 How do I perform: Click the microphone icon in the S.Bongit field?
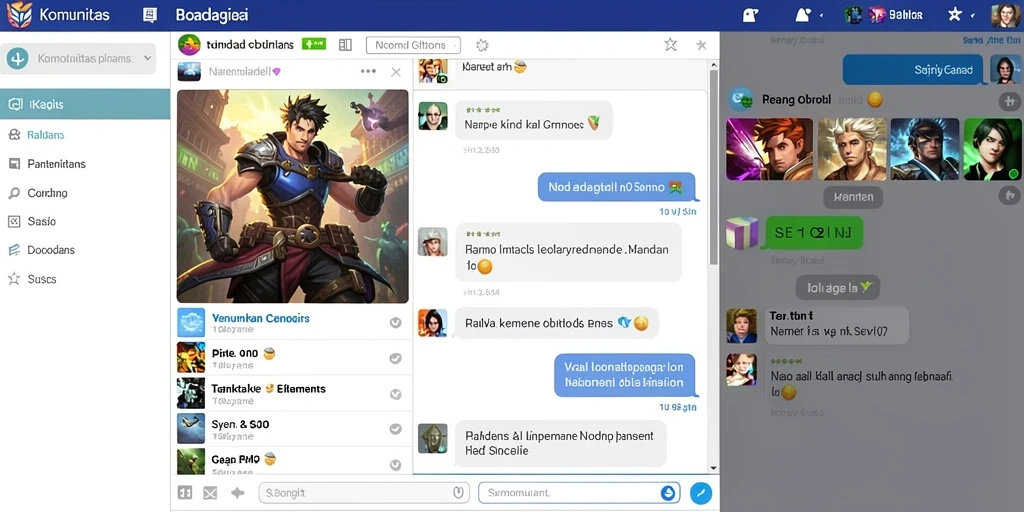tap(458, 492)
